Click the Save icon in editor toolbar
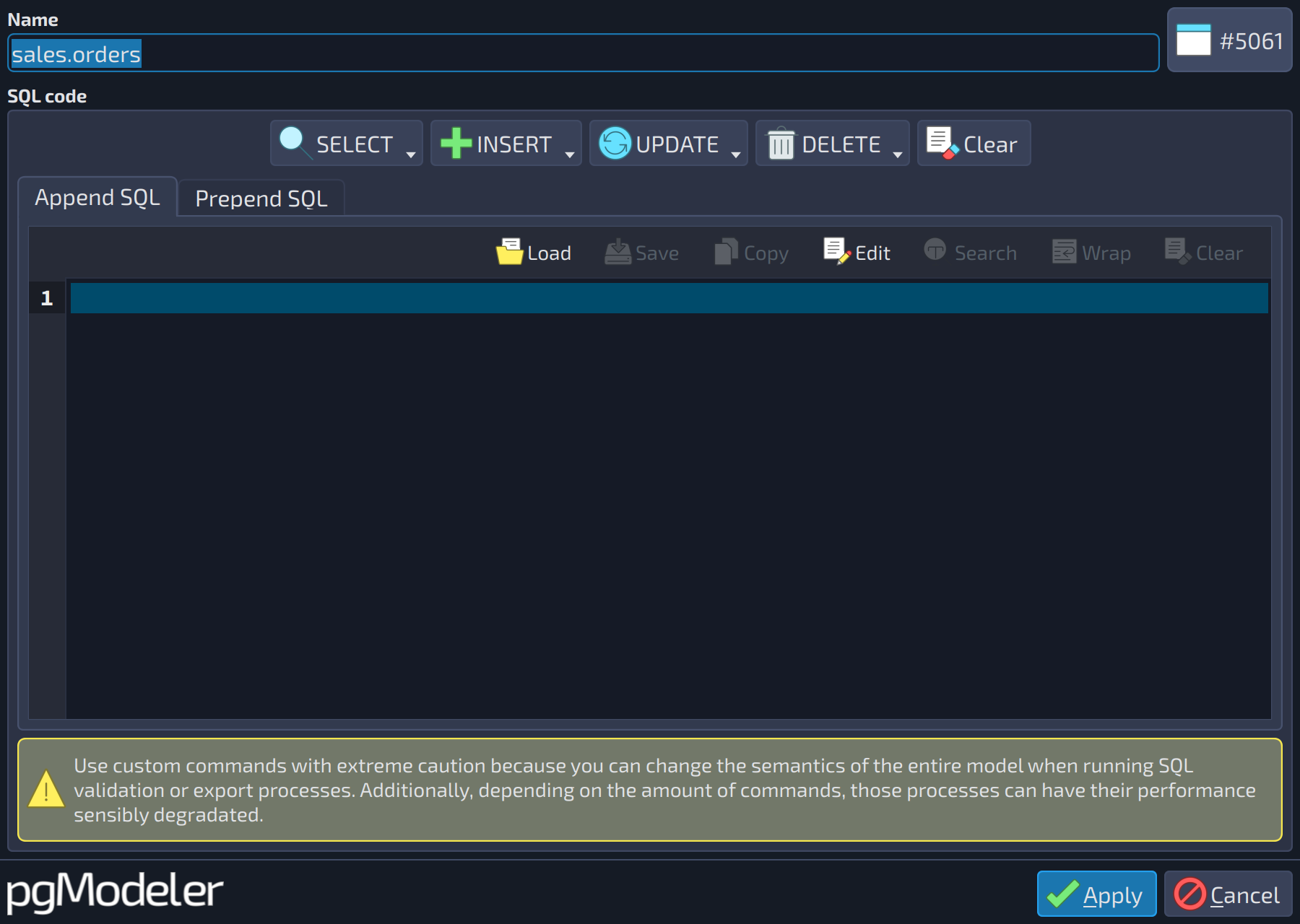The height and width of the screenshot is (924, 1300). (x=618, y=252)
